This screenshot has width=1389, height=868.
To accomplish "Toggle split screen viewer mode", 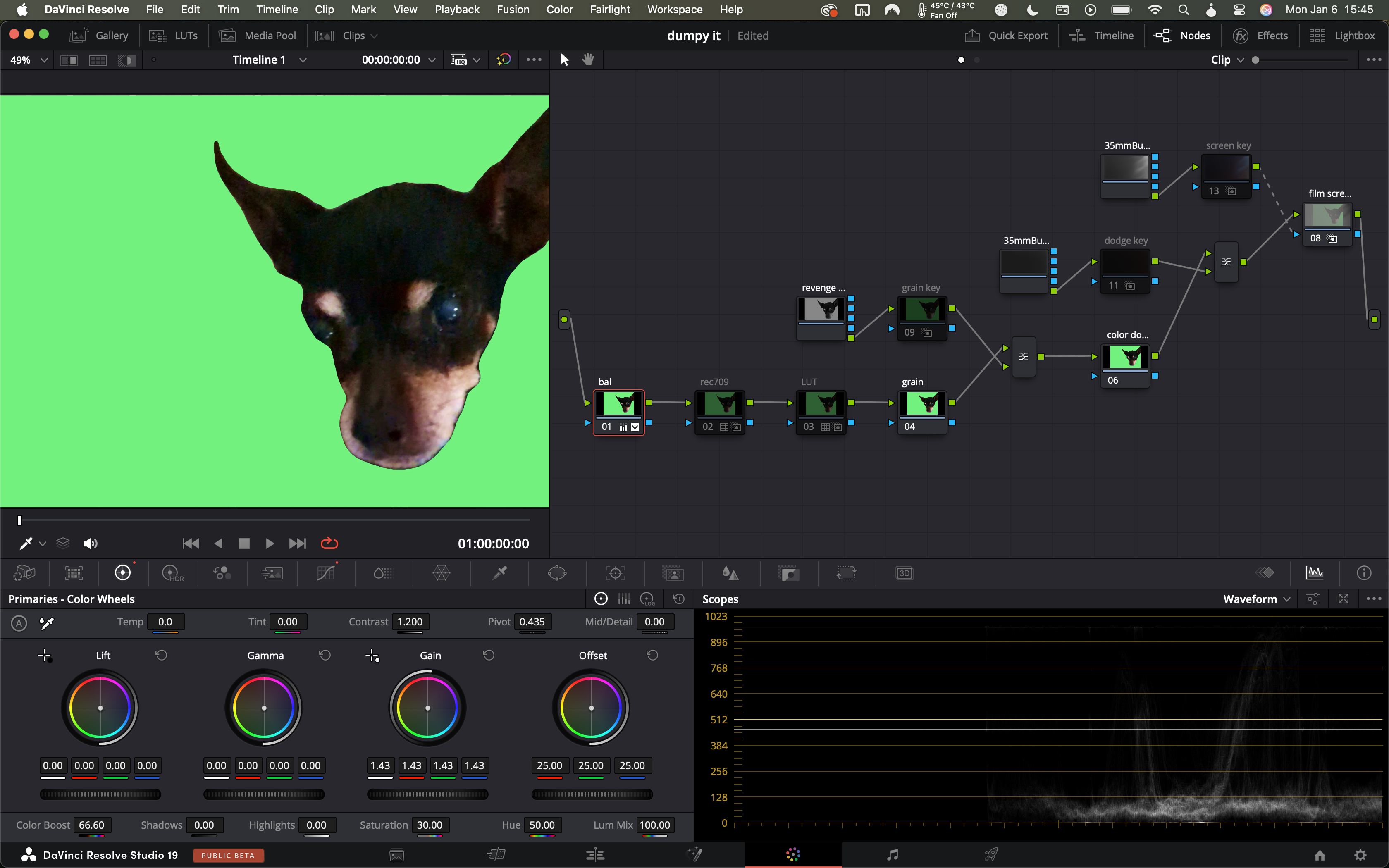I will click(98, 60).
